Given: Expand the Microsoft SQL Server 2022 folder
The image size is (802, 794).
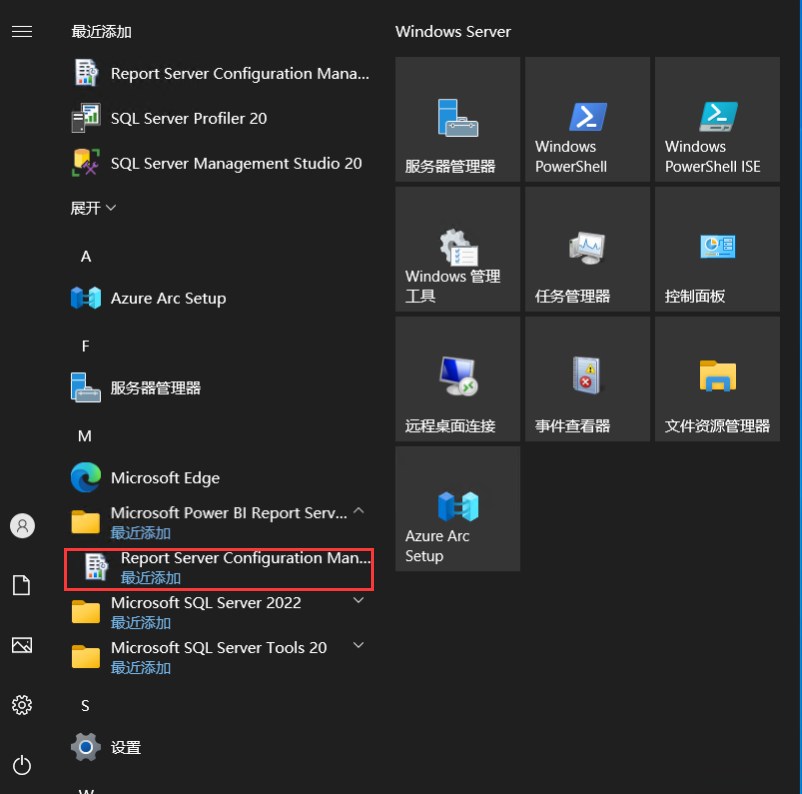Looking at the screenshot, I should coord(220,612).
